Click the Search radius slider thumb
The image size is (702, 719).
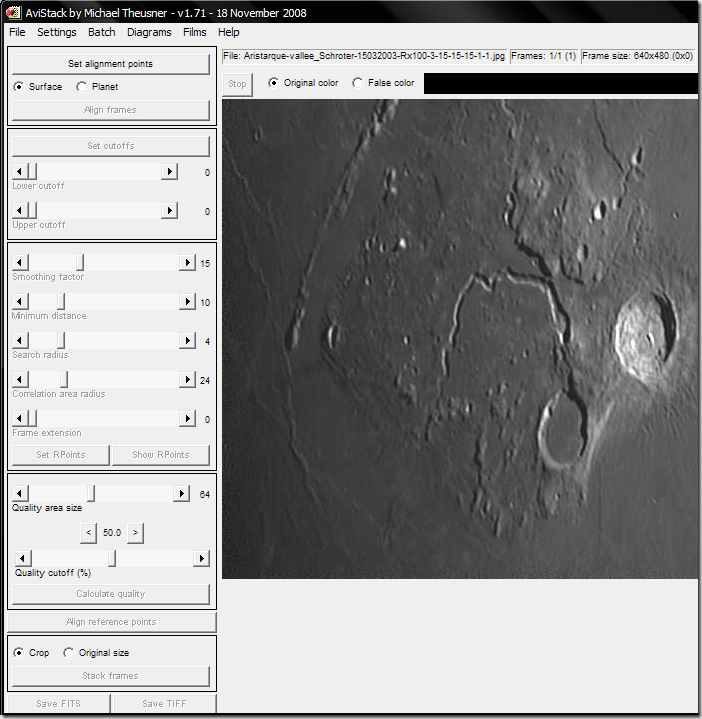pyautogui.click(x=61, y=341)
